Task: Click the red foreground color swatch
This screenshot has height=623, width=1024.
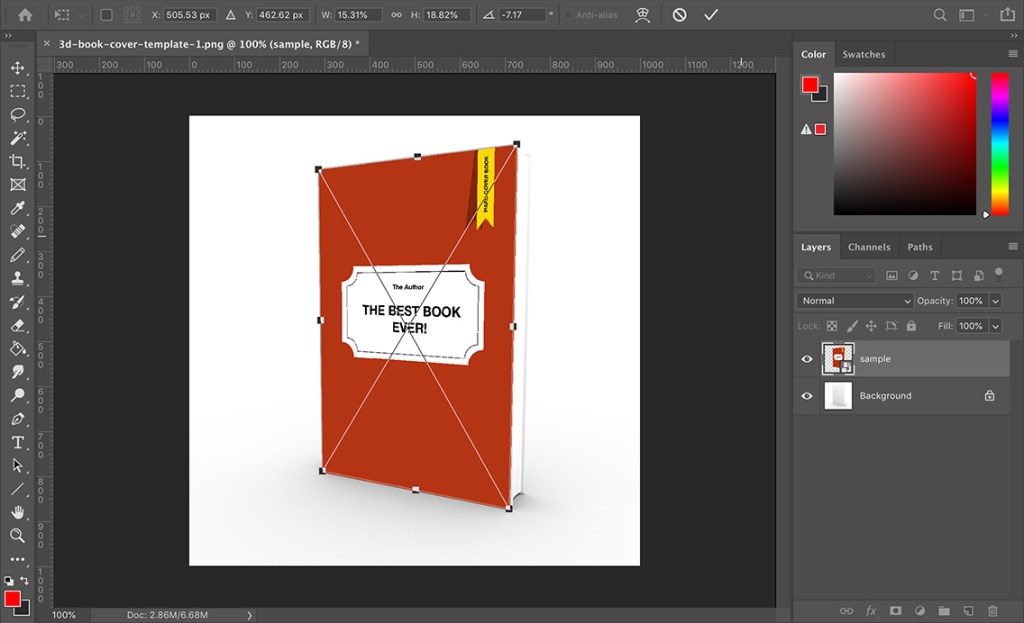Action: 809,84
